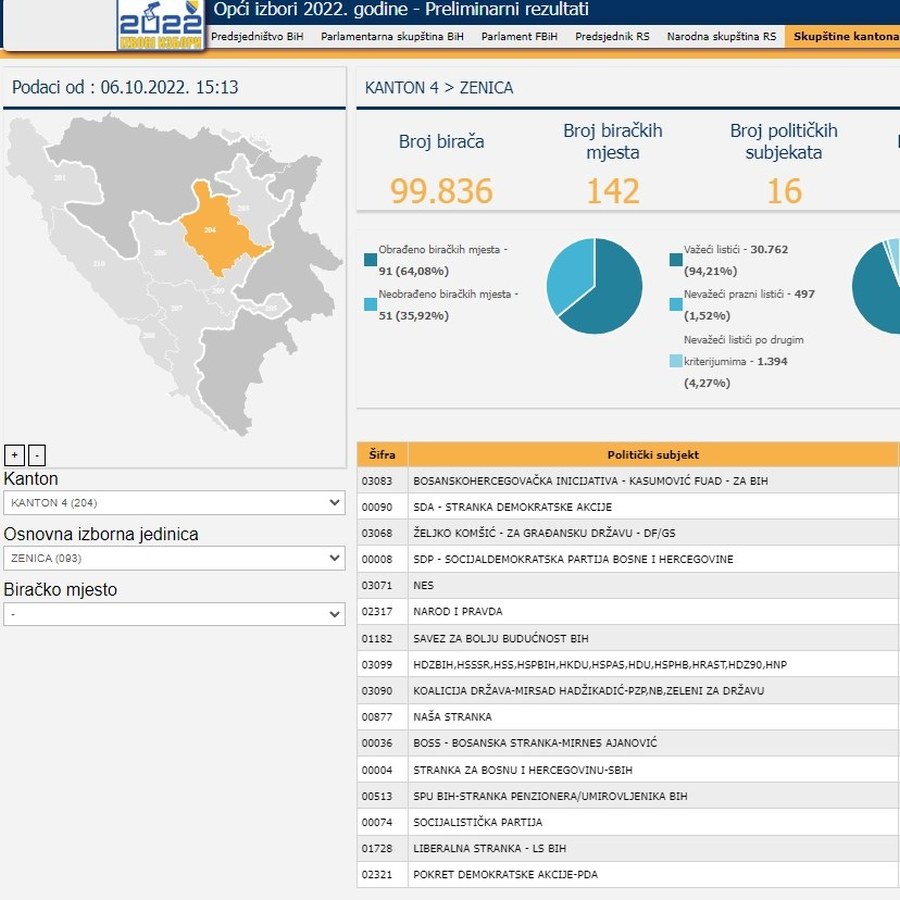Click the highlighted orange canton on map
This screenshot has height=900, width=900.
(216, 232)
